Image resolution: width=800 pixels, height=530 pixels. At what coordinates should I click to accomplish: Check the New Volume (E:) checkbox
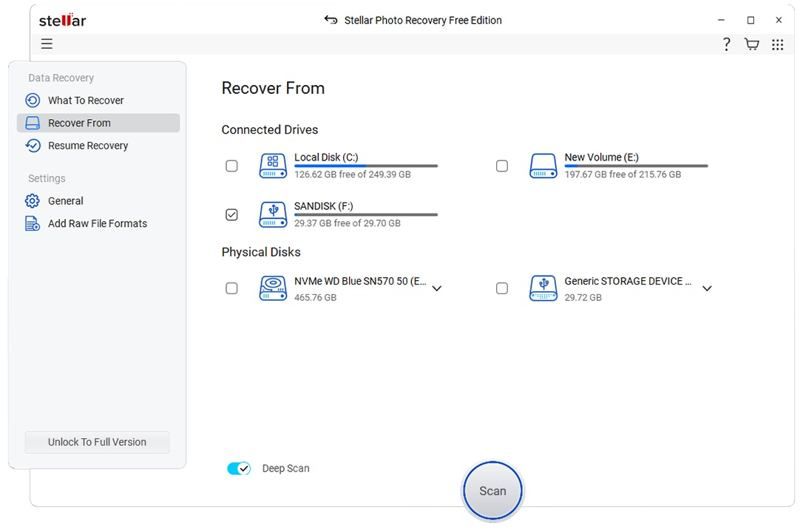pos(502,166)
